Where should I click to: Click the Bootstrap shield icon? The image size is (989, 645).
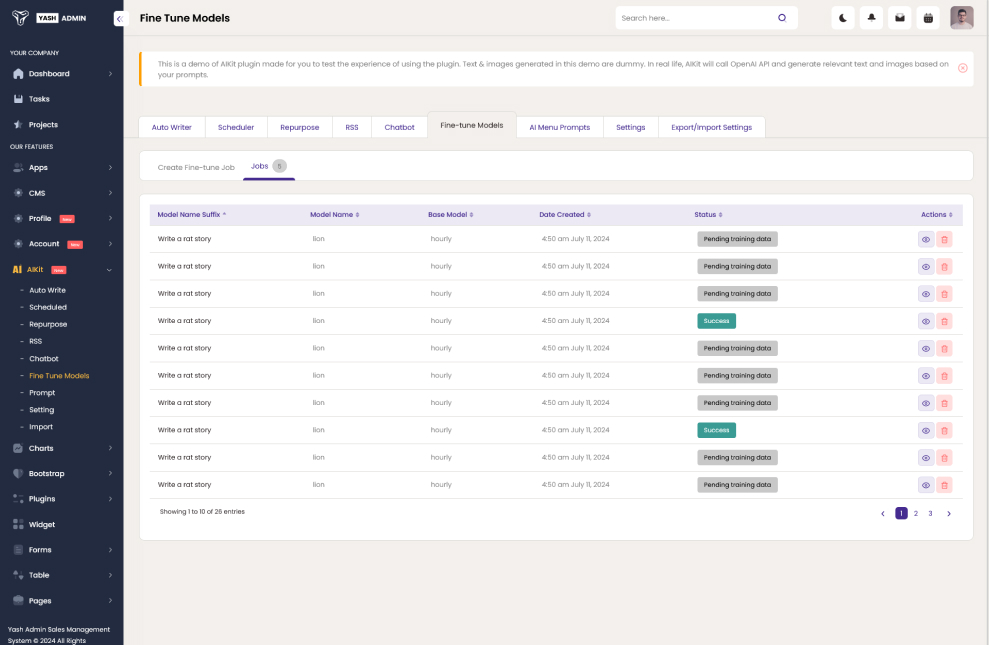click(18, 474)
